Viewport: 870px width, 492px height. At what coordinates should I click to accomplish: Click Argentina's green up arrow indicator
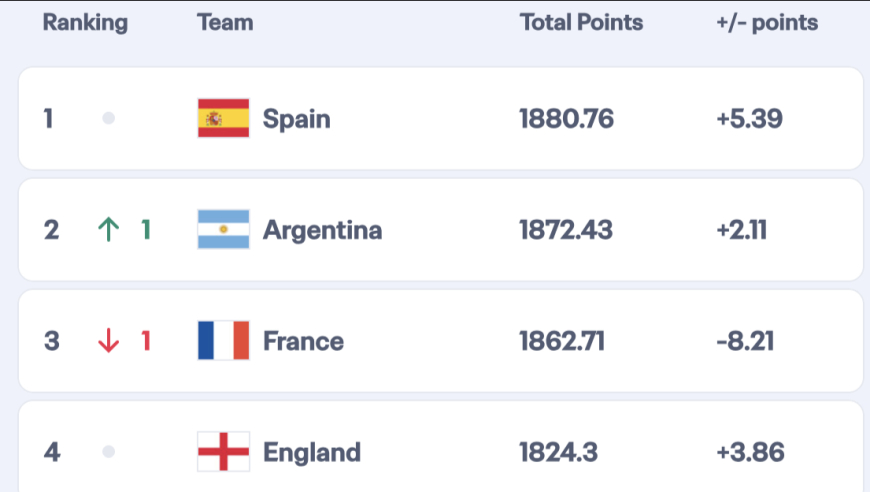107,230
